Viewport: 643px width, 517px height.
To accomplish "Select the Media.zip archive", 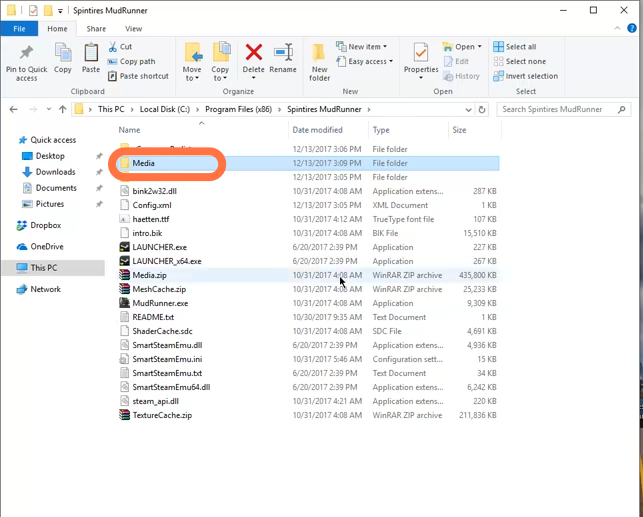I will pyautogui.click(x=308, y=275).
